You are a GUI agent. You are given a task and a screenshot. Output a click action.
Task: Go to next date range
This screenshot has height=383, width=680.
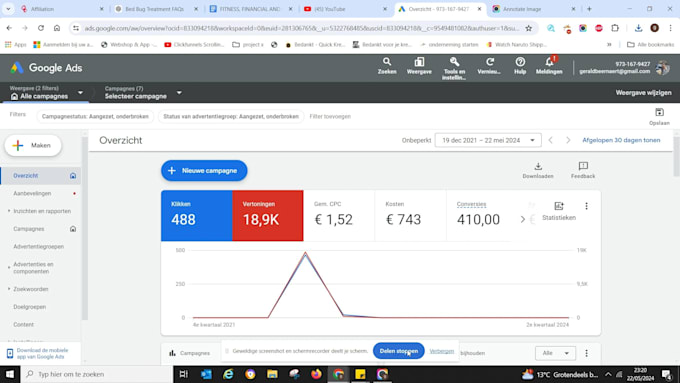568,140
